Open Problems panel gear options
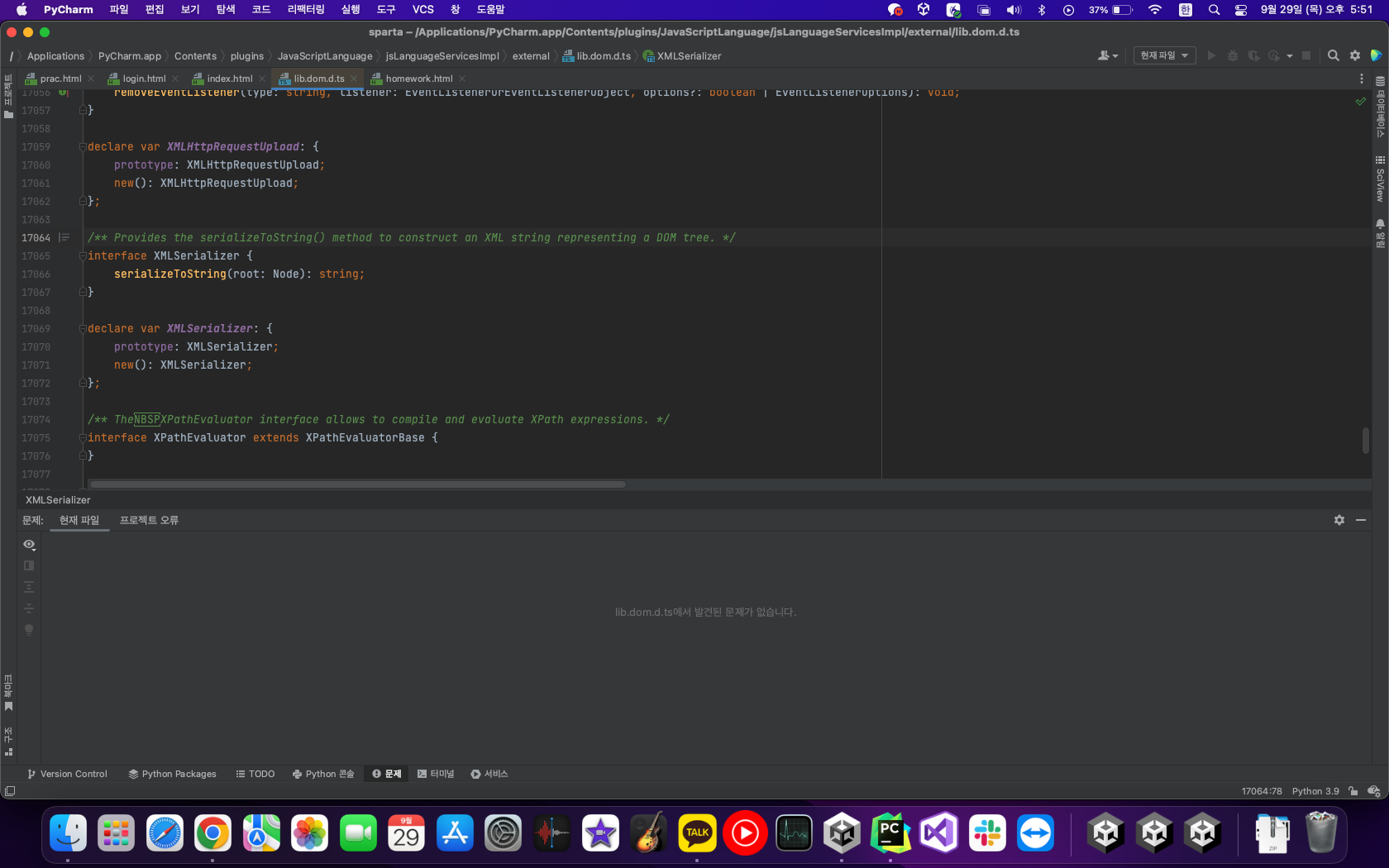 1339,520
